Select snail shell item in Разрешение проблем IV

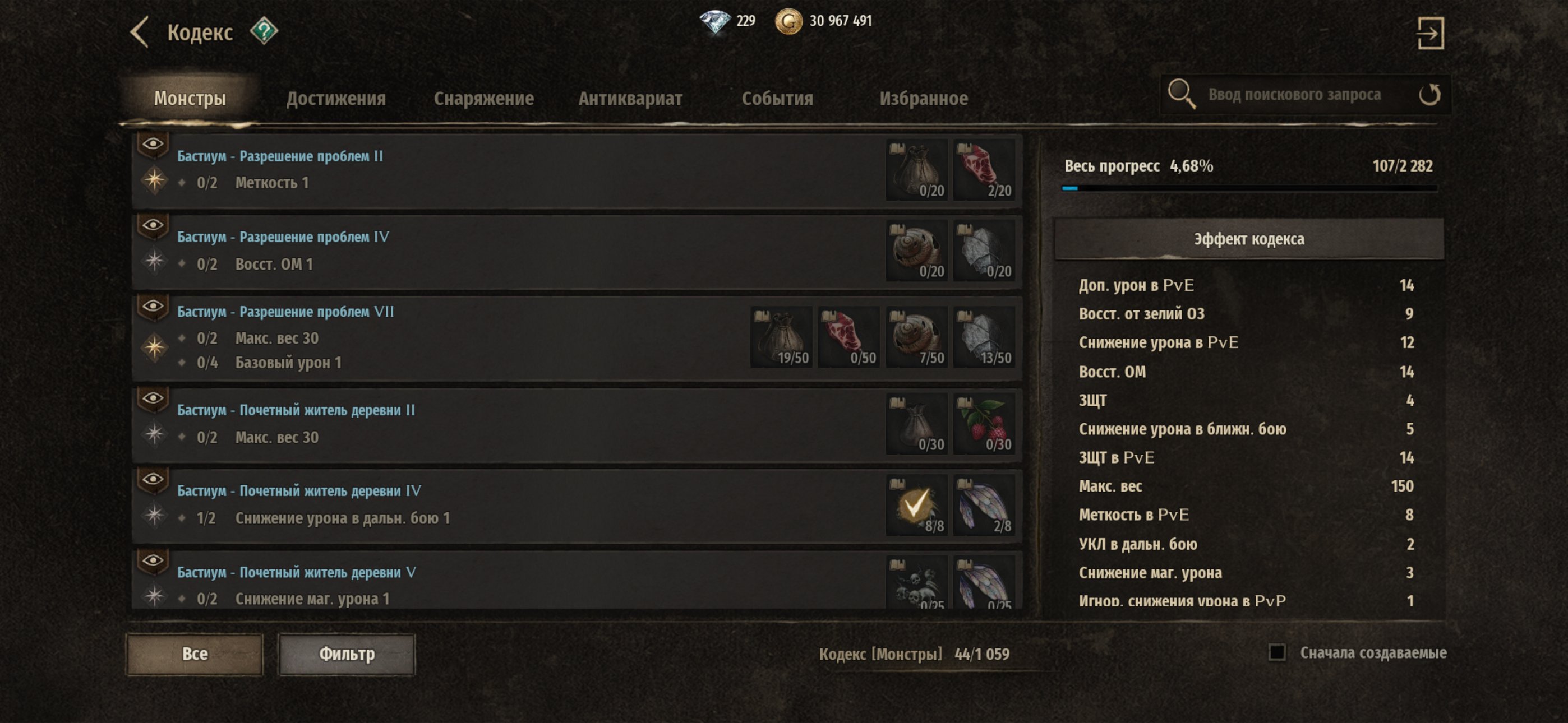[916, 251]
